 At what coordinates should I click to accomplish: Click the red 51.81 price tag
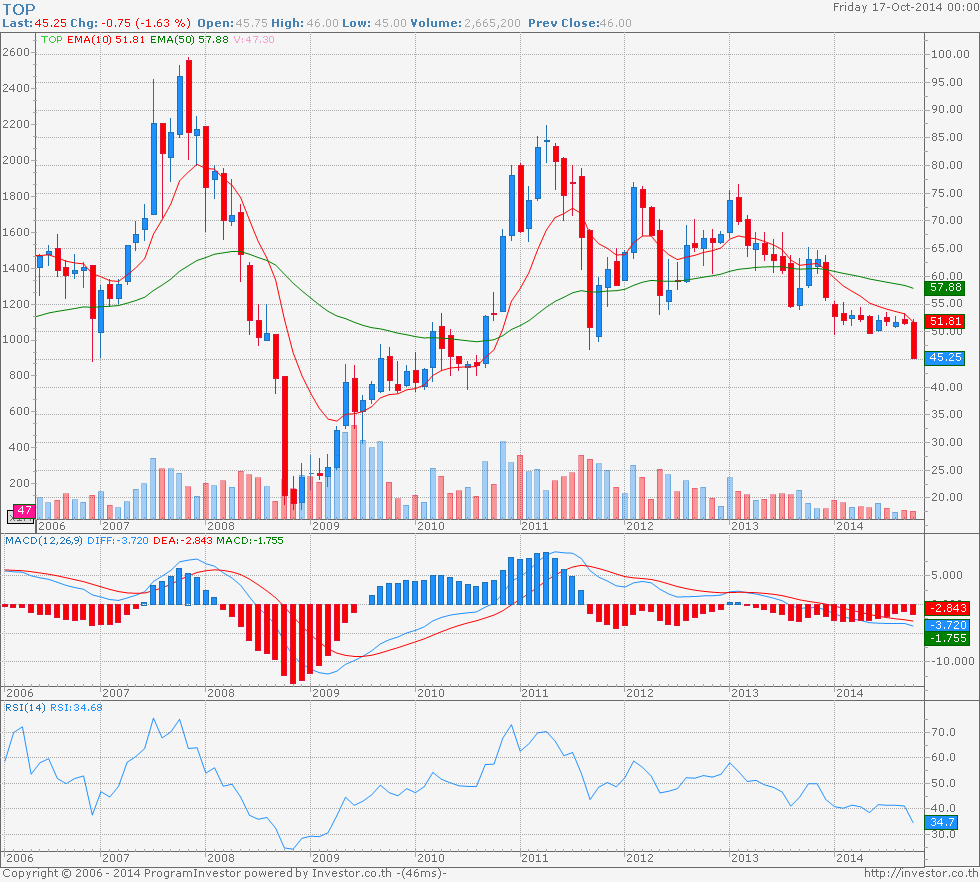pos(946,321)
